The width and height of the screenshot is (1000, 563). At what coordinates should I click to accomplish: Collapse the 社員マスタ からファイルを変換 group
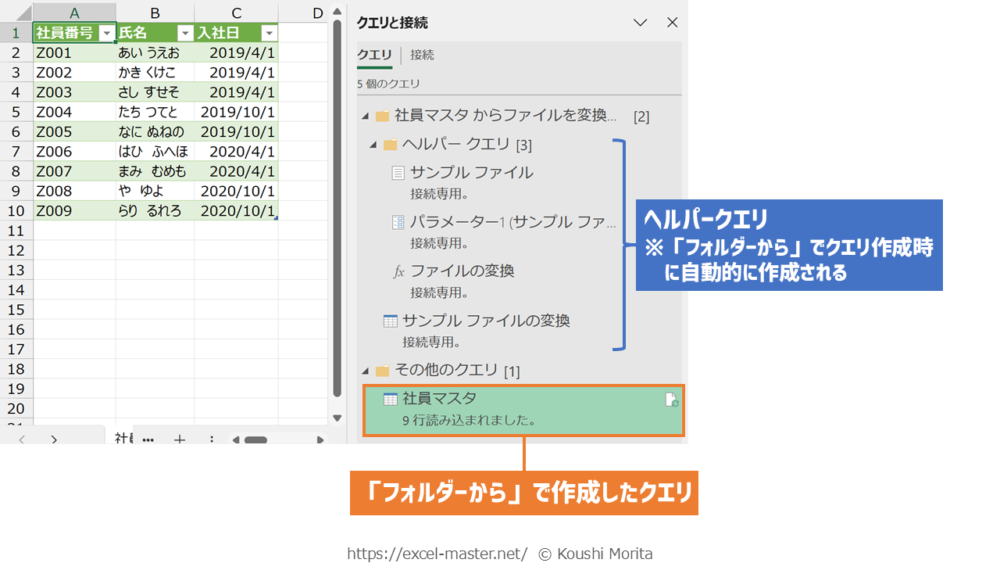tap(366, 116)
